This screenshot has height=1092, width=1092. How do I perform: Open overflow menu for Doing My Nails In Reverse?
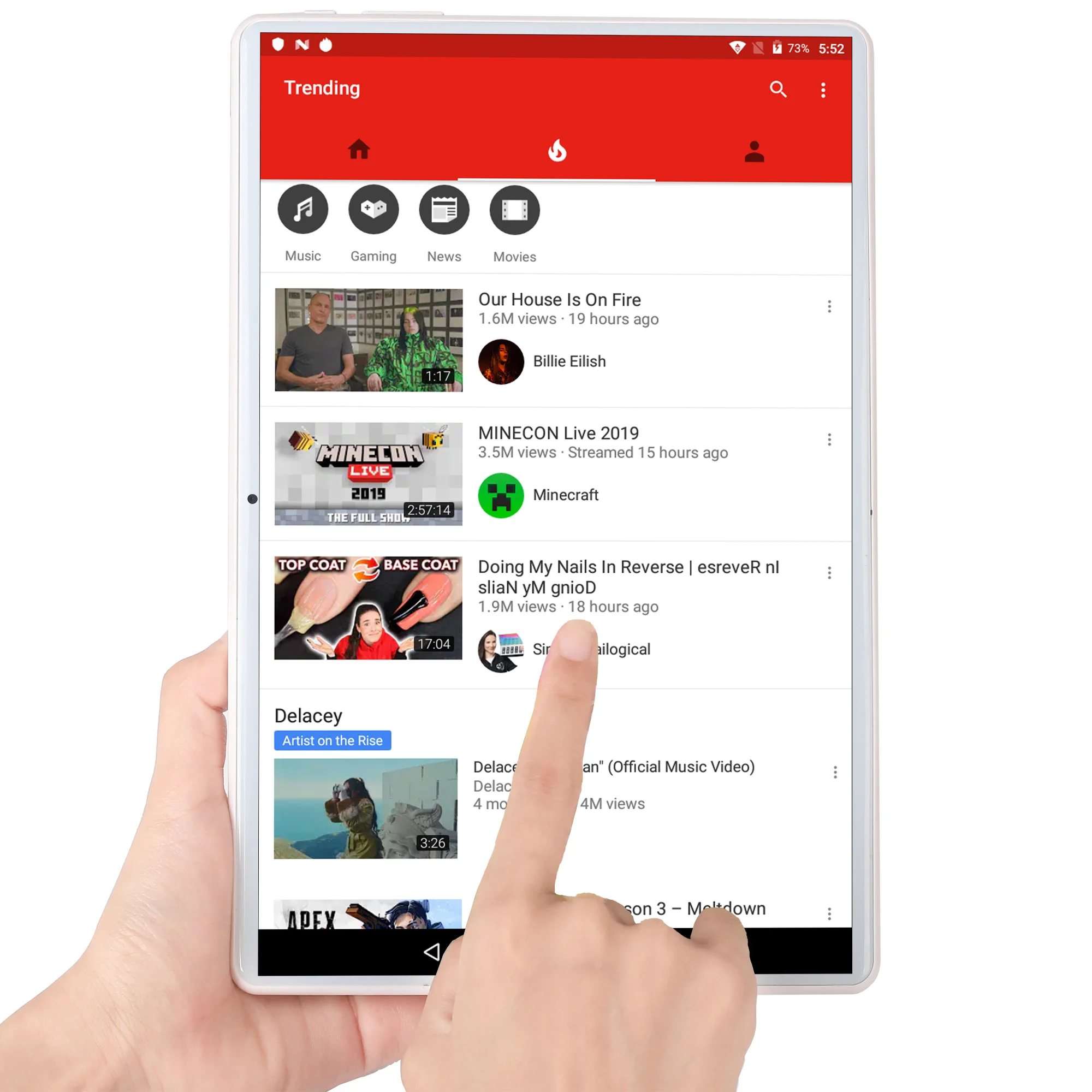click(829, 573)
